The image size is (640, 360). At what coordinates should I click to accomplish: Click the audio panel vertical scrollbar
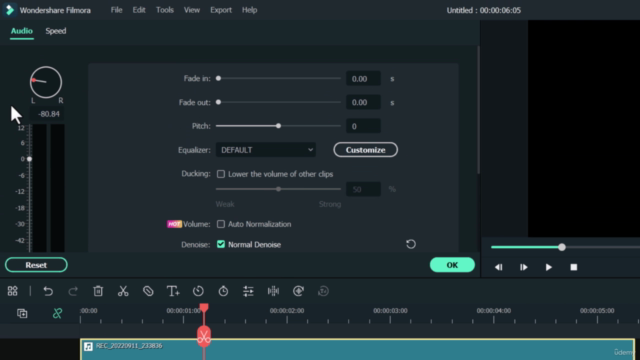[478, 109]
